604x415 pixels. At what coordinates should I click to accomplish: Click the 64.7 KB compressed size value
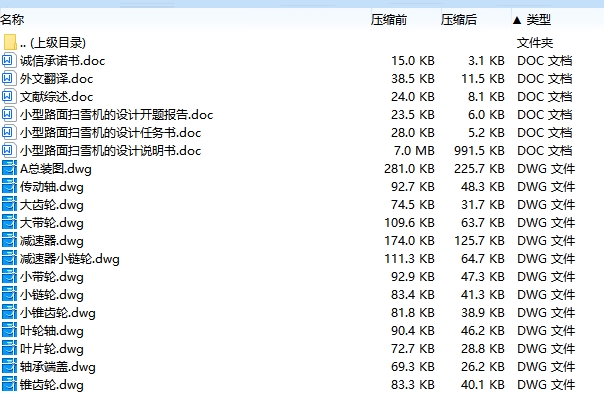[483, 258]
